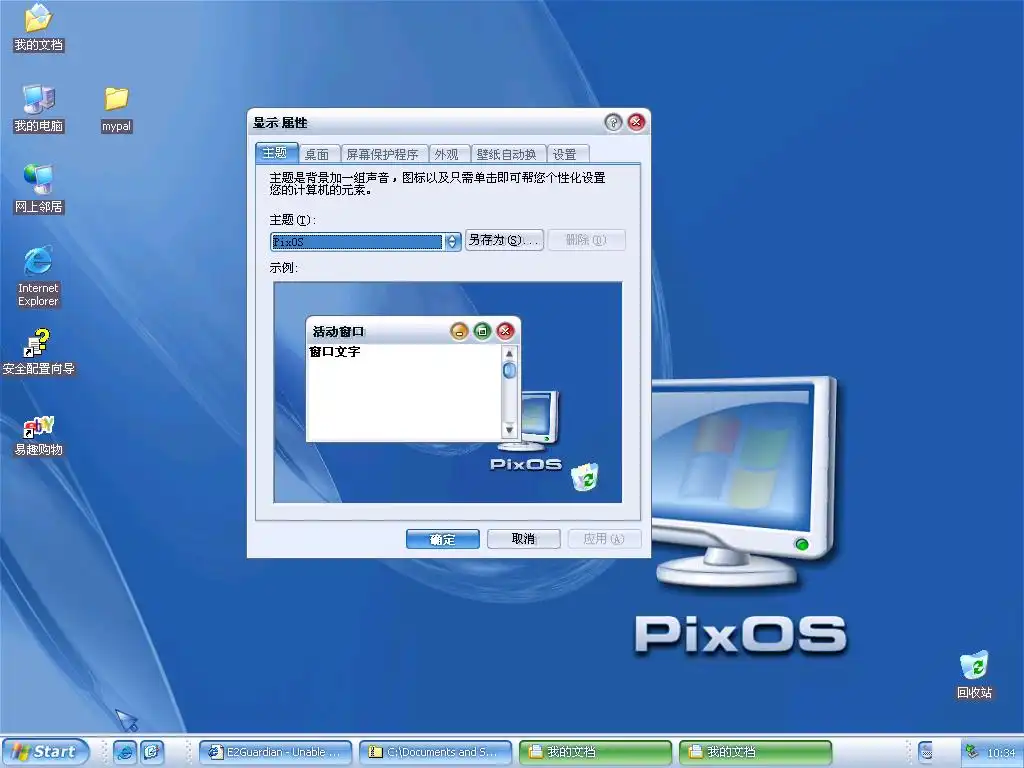
Task: Close the 显示 属性 dialog with red X
Action: pyautogui.click(x=636, y=122)
